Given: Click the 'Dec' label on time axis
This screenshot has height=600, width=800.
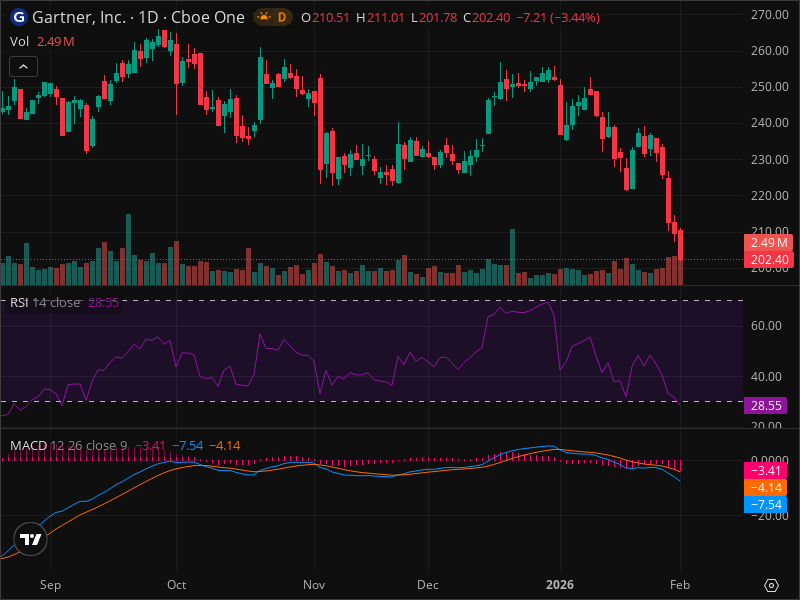Looking at the screenshot, I should coord(428,585).
